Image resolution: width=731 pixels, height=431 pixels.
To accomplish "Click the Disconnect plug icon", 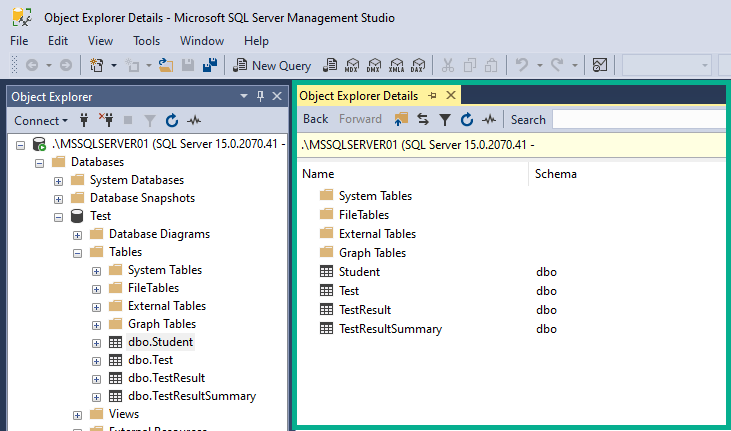I will click(106, 120).
